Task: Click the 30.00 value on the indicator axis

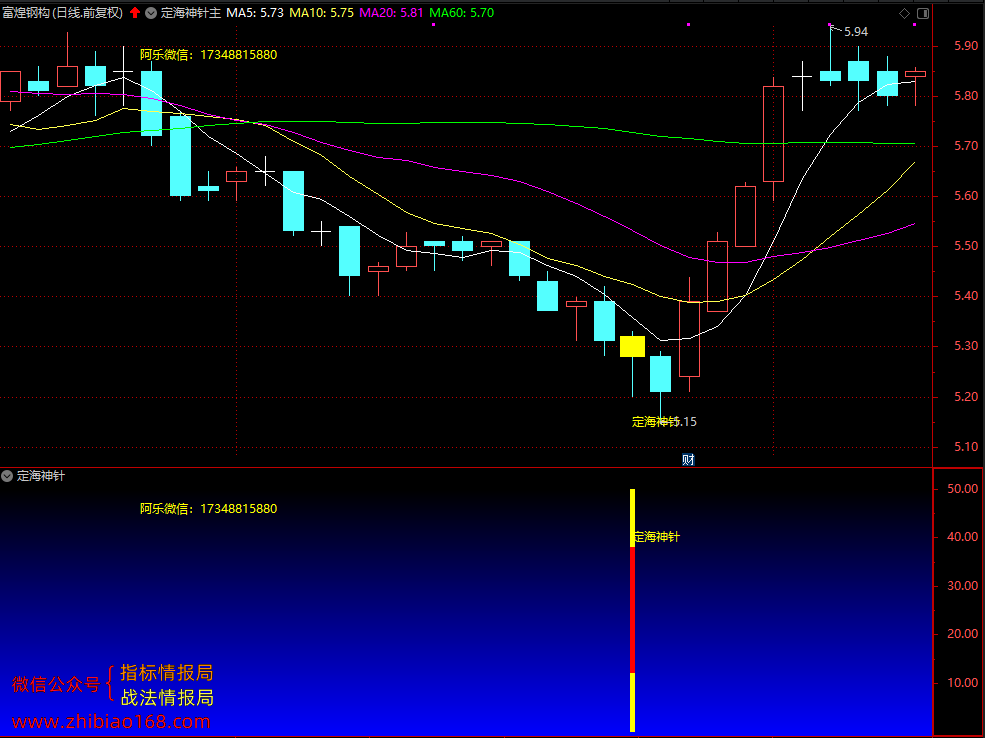Action: [962, 585]
